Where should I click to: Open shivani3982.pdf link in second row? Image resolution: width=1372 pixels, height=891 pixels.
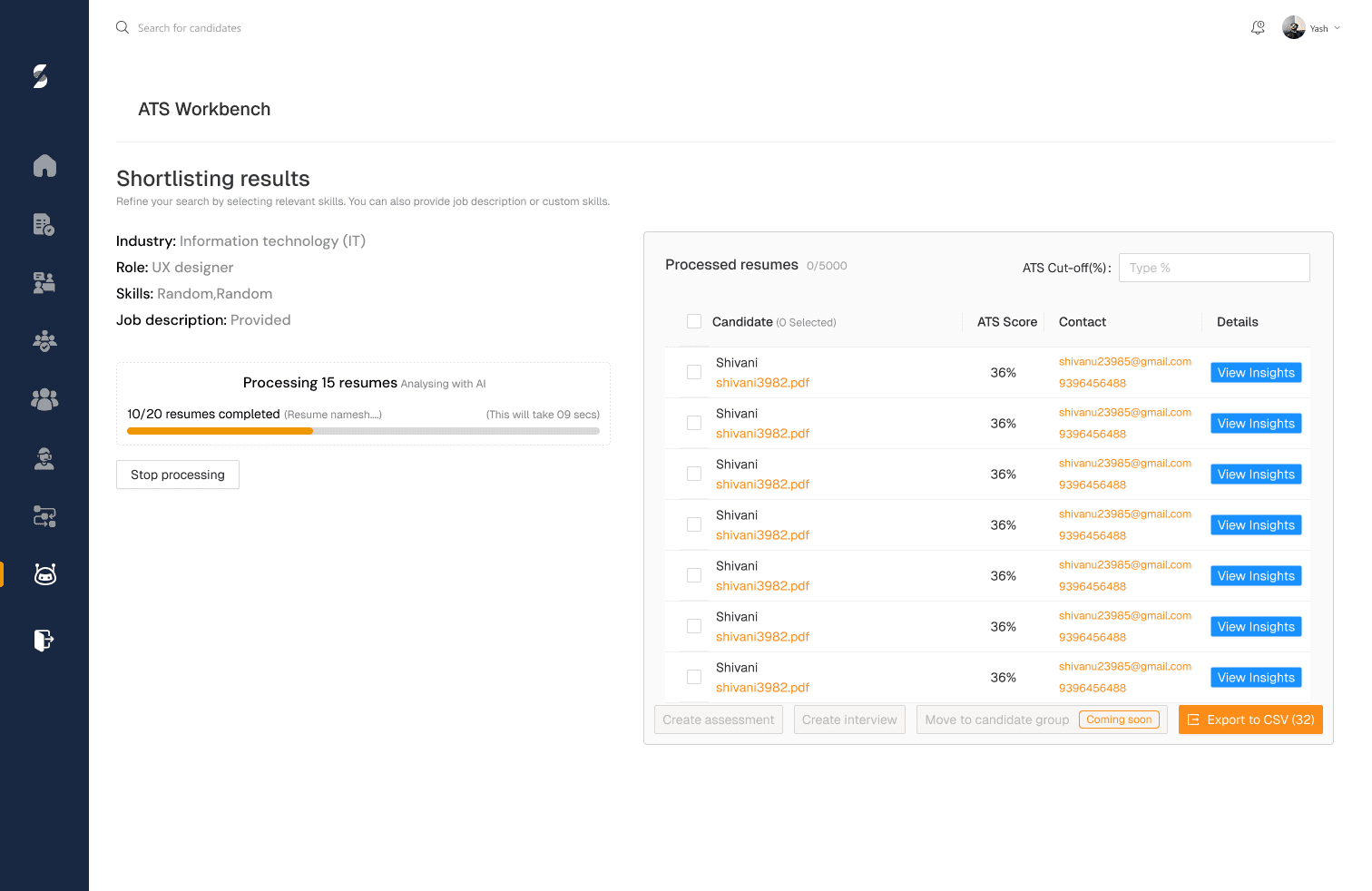point(762,434)
